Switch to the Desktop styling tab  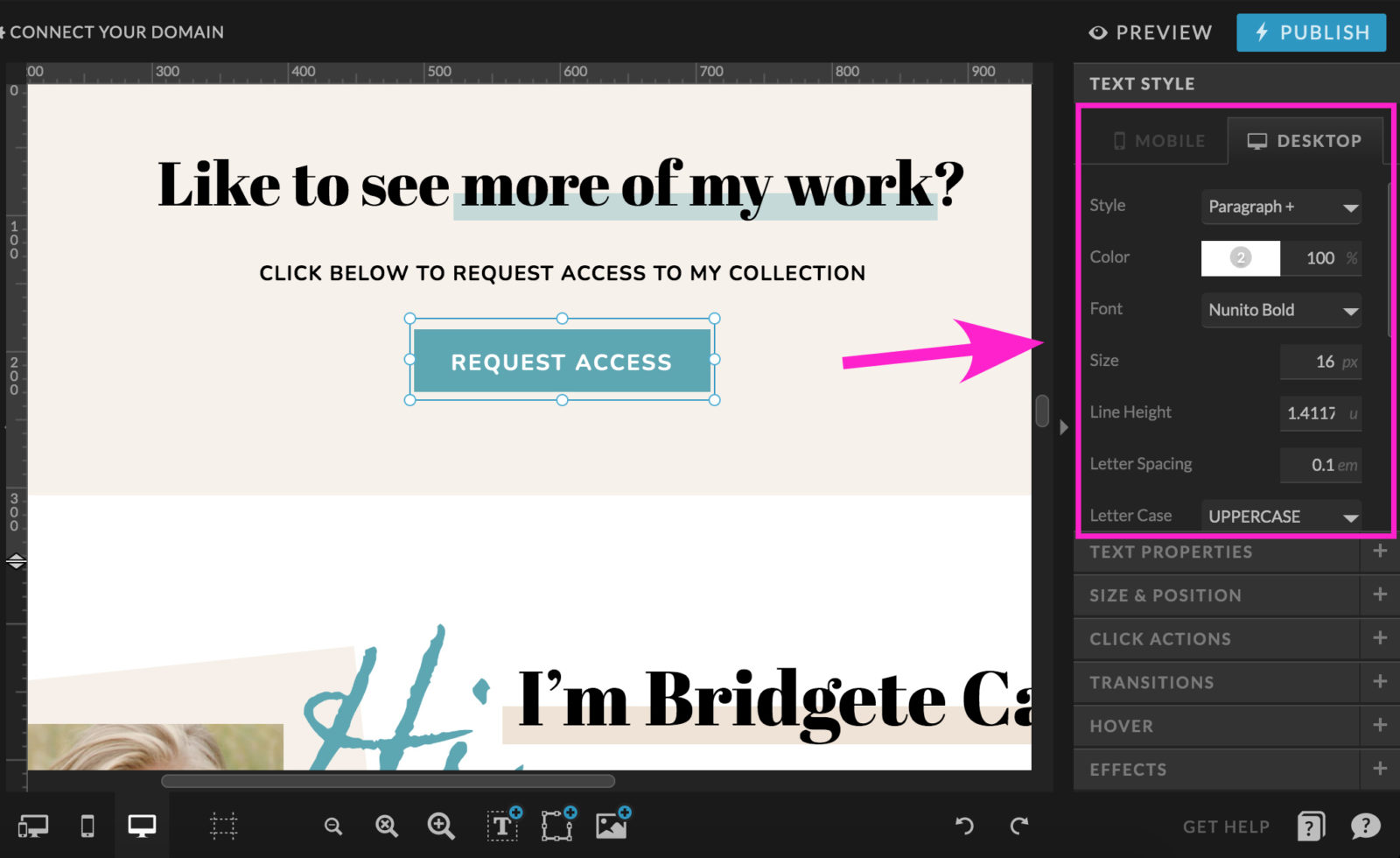point(1305,140)
